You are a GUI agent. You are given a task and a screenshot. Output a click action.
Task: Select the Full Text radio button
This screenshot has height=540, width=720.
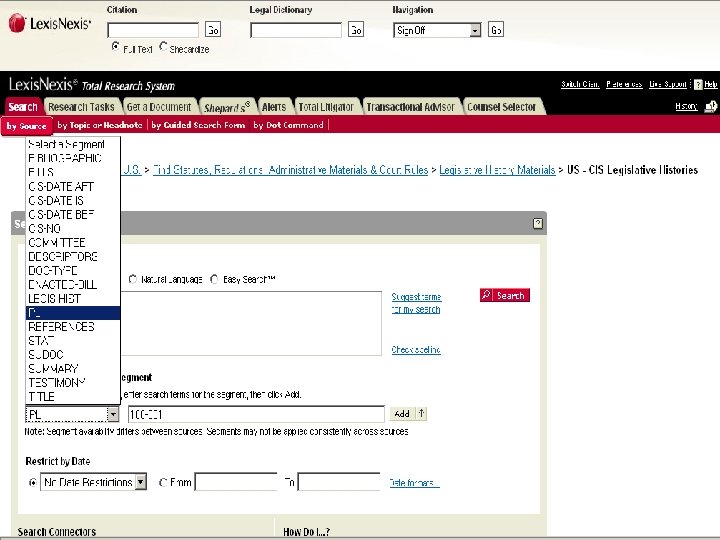116,47
